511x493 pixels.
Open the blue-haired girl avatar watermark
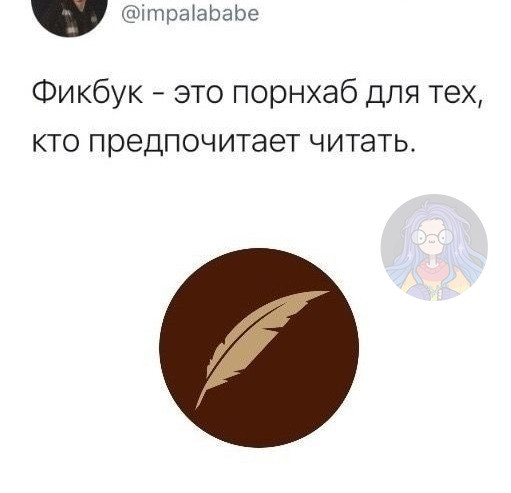434,247
